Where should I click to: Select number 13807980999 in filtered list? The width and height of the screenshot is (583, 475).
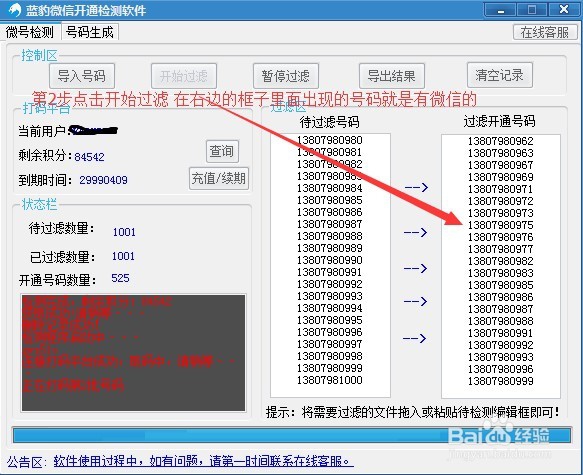click(x=500, y=381)
